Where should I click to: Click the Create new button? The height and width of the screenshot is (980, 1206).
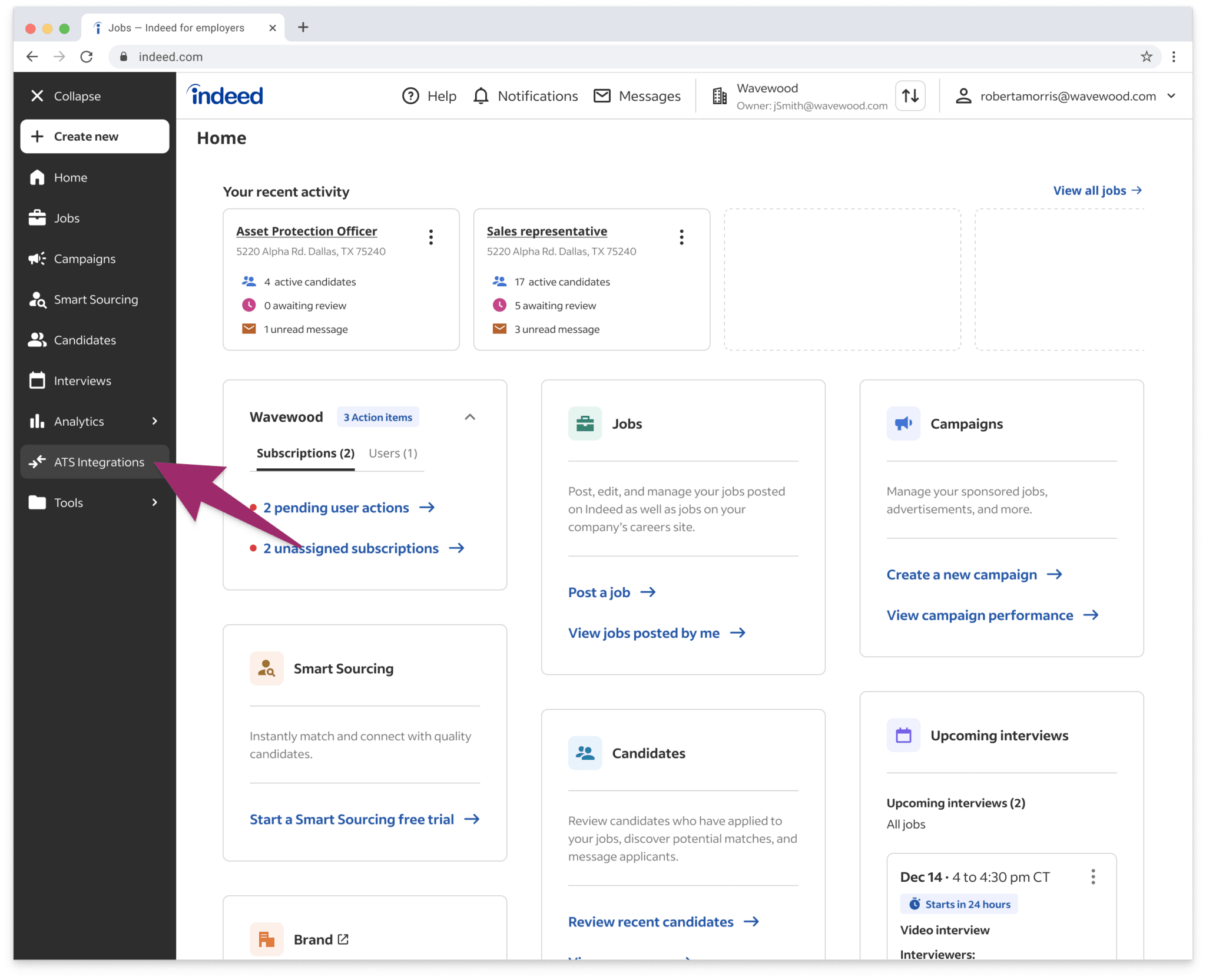point(95,136)
